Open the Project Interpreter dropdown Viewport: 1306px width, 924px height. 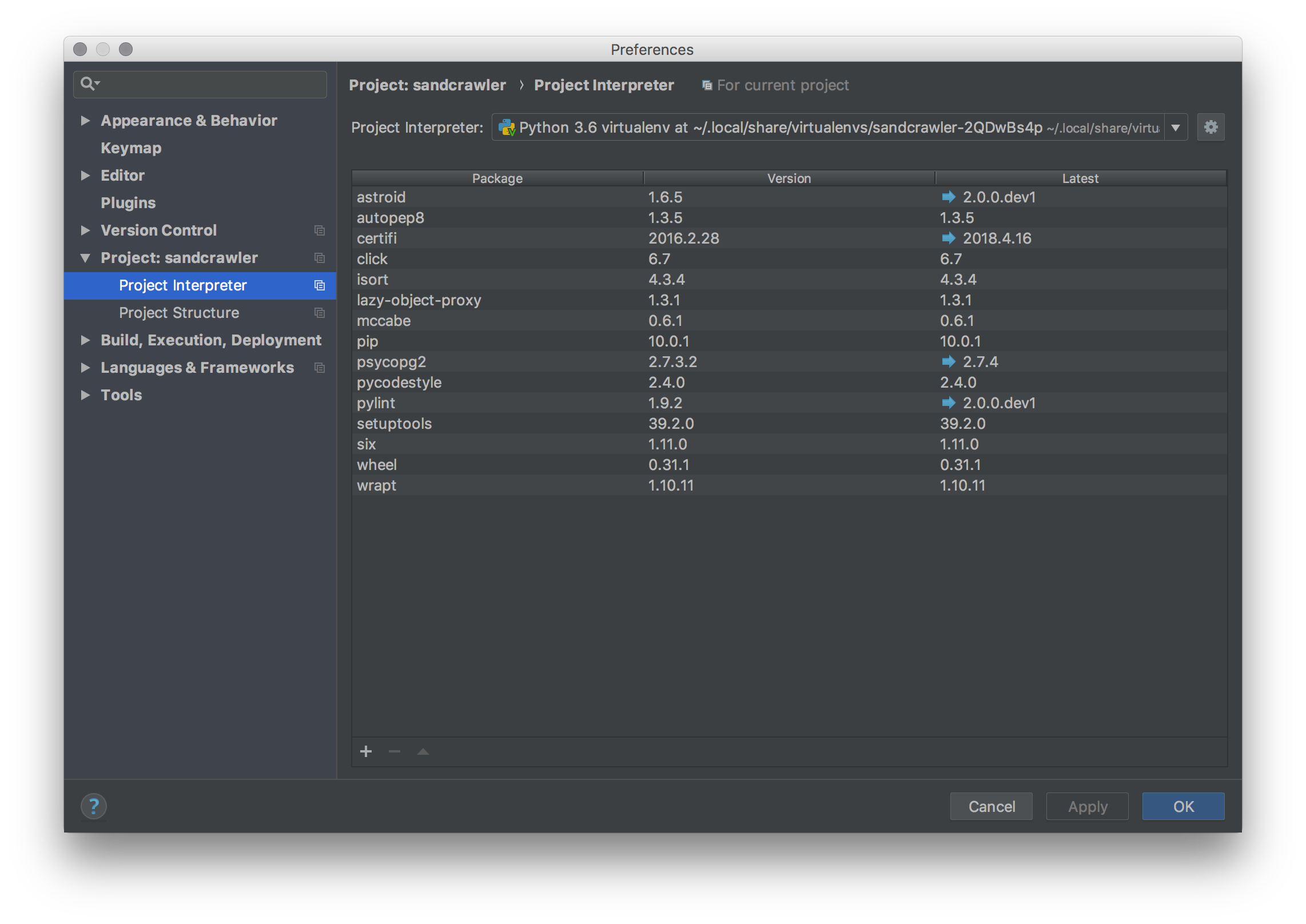(x=1176, y=128)
